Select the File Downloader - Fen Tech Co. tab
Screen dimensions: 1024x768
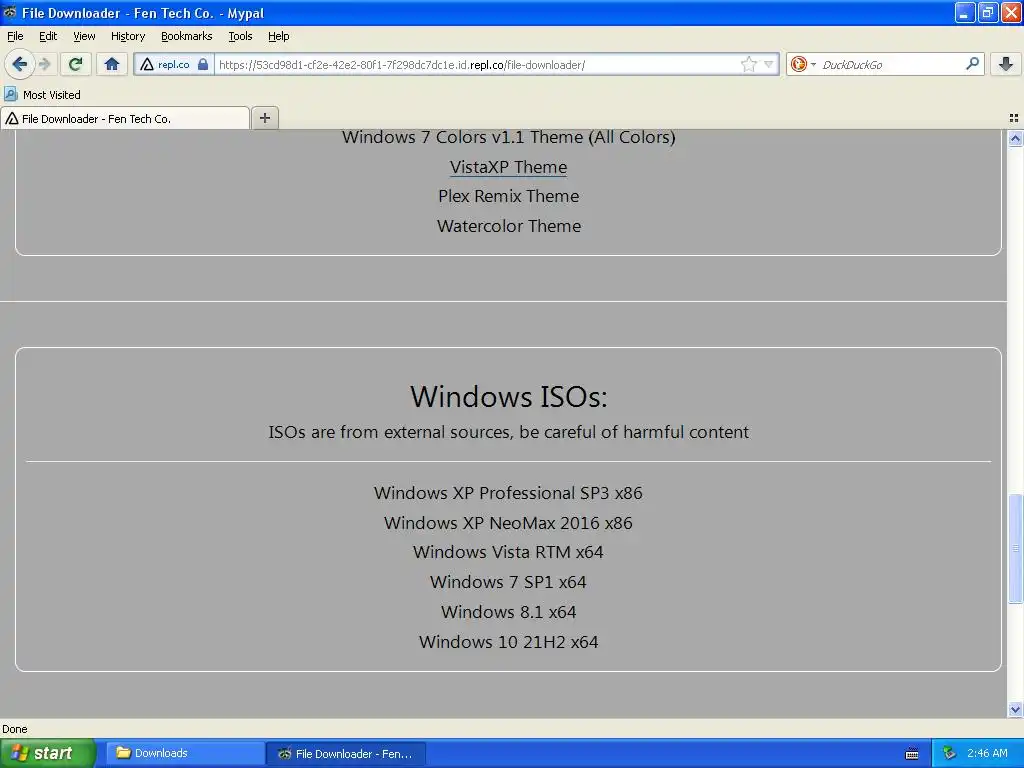(x=125, y=118)
